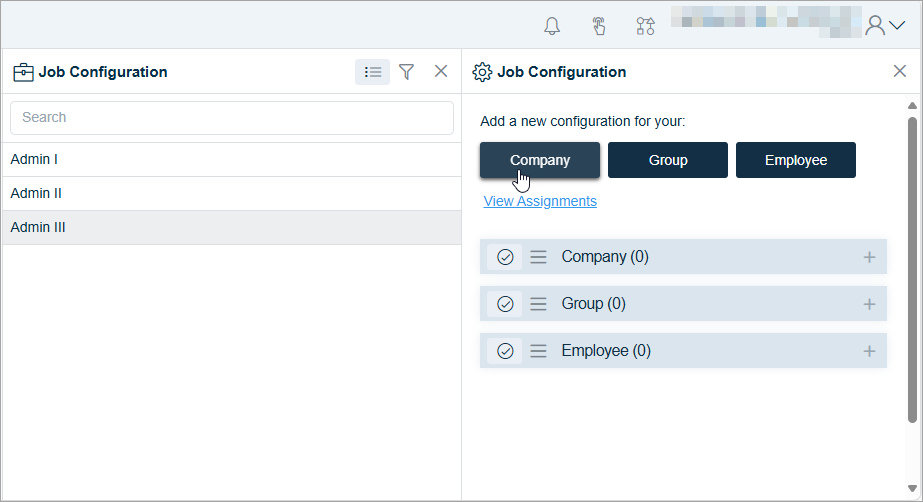The height and width of the screenshot is (502, 923).
Task: Click into the Search field
Action: (232, 118)
